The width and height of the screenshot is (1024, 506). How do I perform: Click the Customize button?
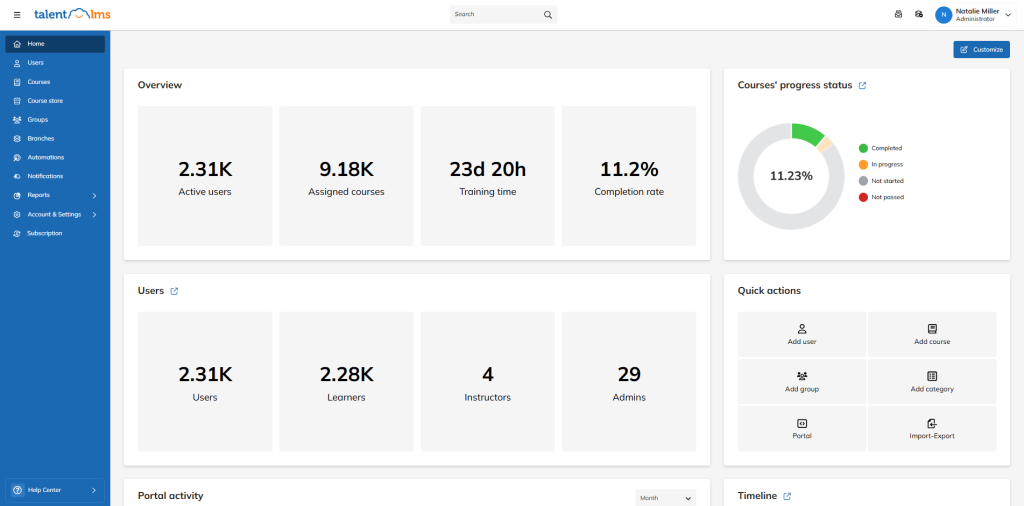[981, 49]
